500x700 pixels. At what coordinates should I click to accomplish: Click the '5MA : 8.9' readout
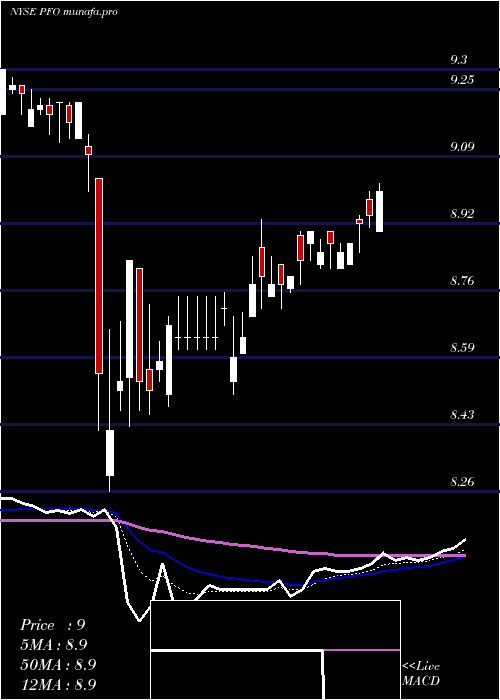point(54,645)
